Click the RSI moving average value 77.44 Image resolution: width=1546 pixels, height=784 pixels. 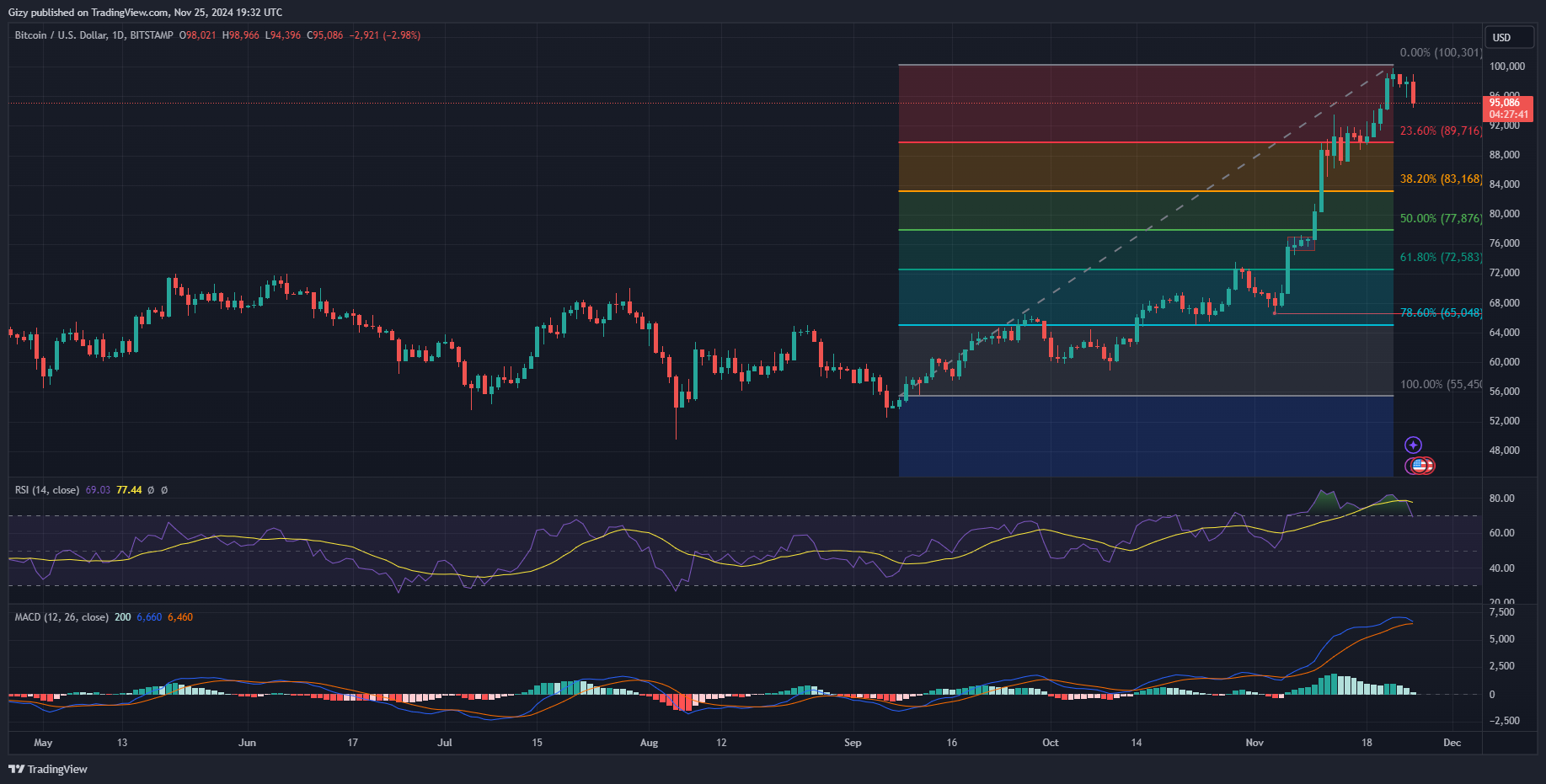point(129,490)
